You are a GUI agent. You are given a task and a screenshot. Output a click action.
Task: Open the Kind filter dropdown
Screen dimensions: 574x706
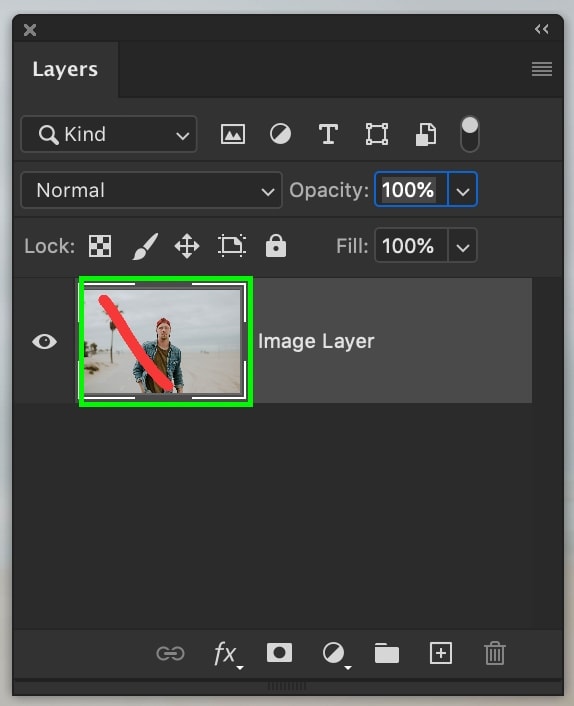click(x=108, y=134)
